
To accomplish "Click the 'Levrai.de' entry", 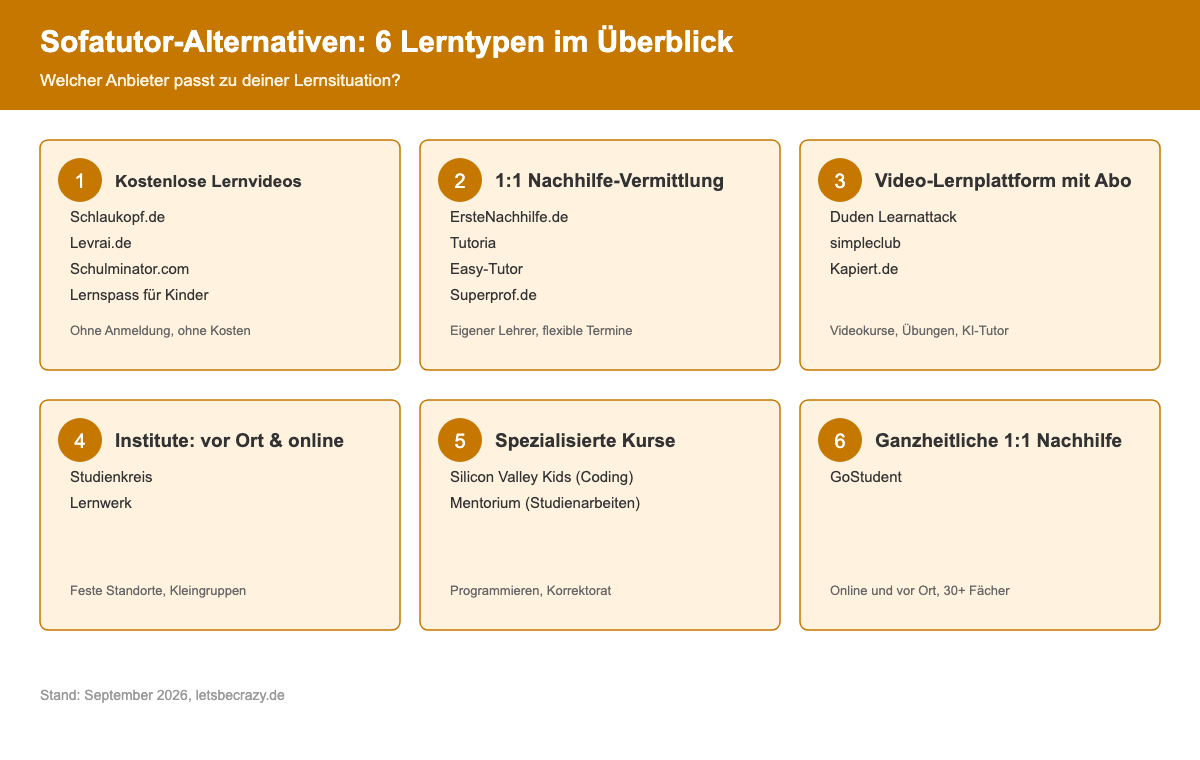I will click(x=101, y=243).
